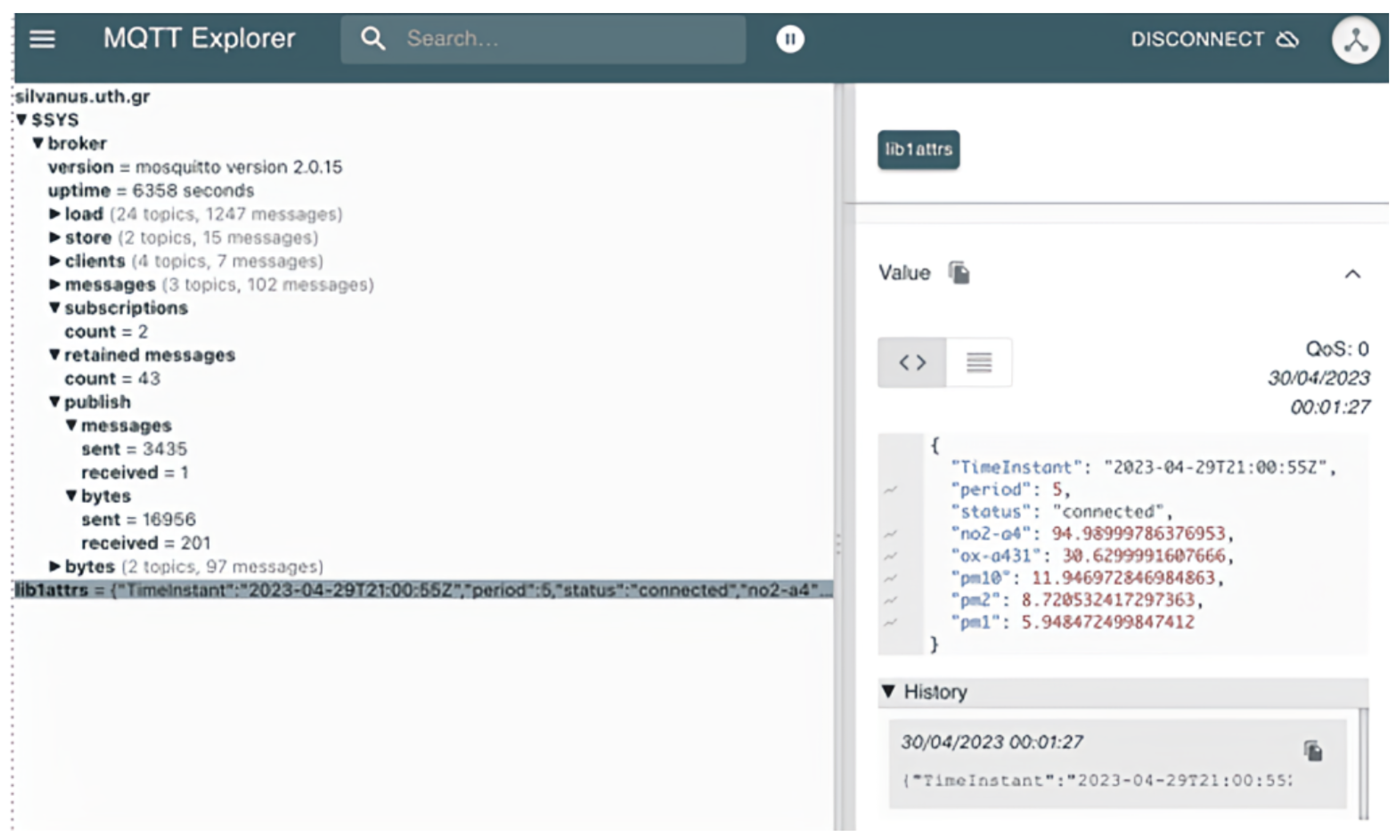The height and width of the screenshot is (840, 1400).
Task: Click the History panel scrollbar
Action: (x=1363, y=763)
